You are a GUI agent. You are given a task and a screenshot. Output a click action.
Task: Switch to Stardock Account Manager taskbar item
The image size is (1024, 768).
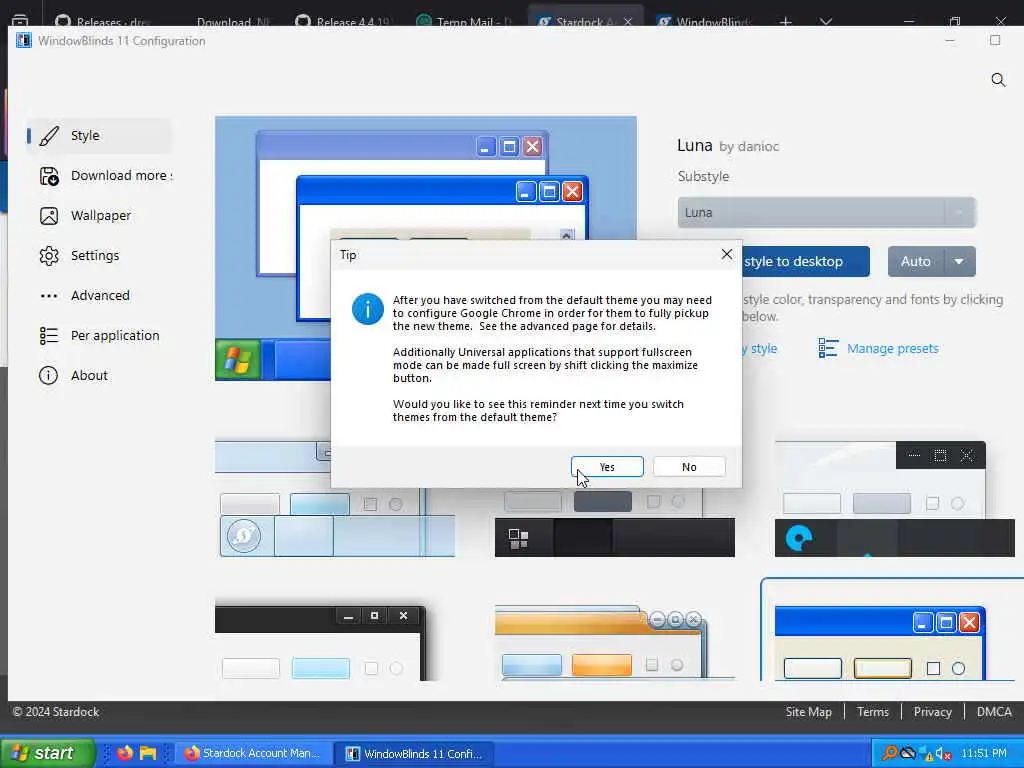[x=252, y=753]
